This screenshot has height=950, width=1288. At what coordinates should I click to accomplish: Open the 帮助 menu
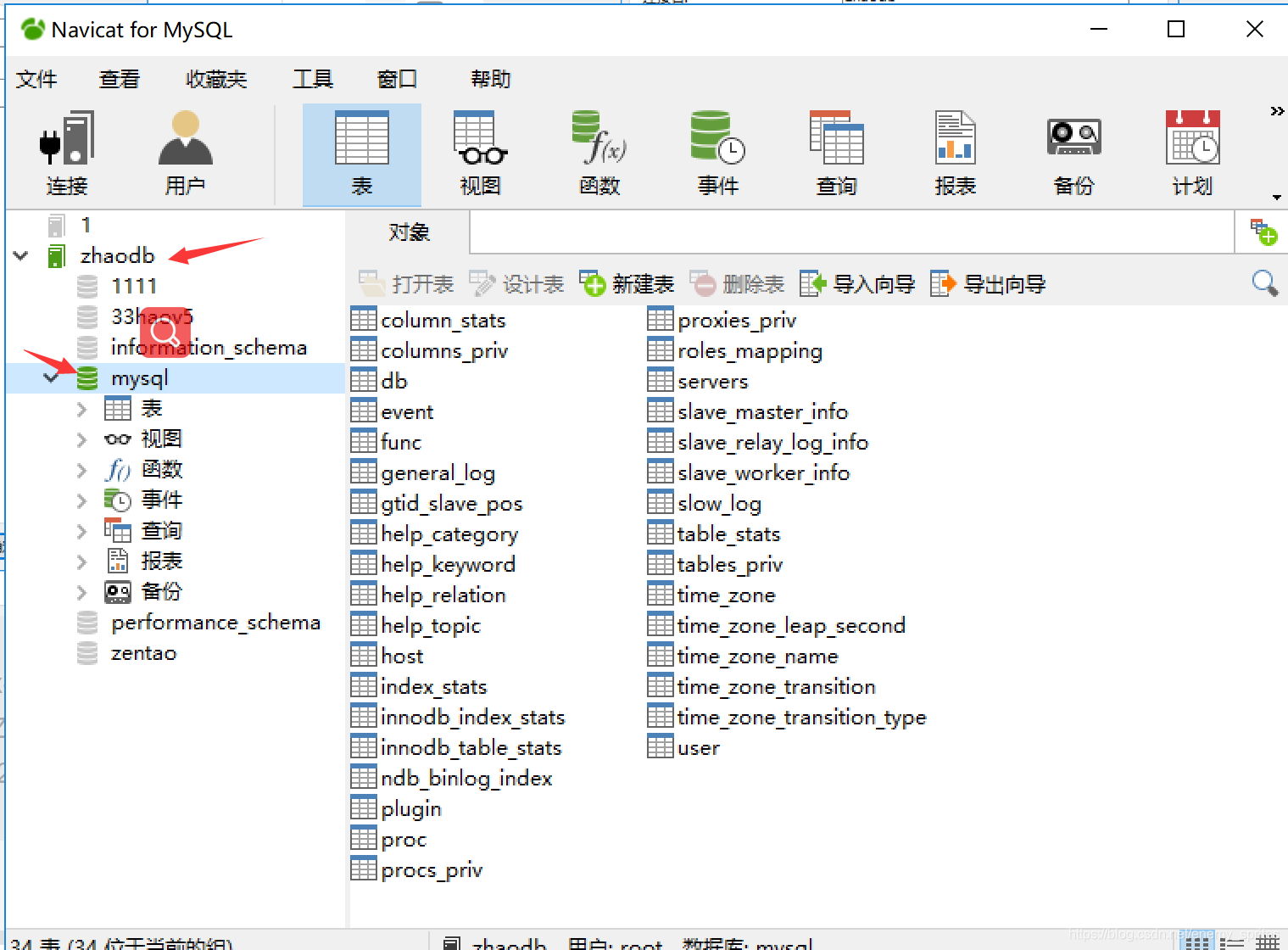(x=491, y=79)
